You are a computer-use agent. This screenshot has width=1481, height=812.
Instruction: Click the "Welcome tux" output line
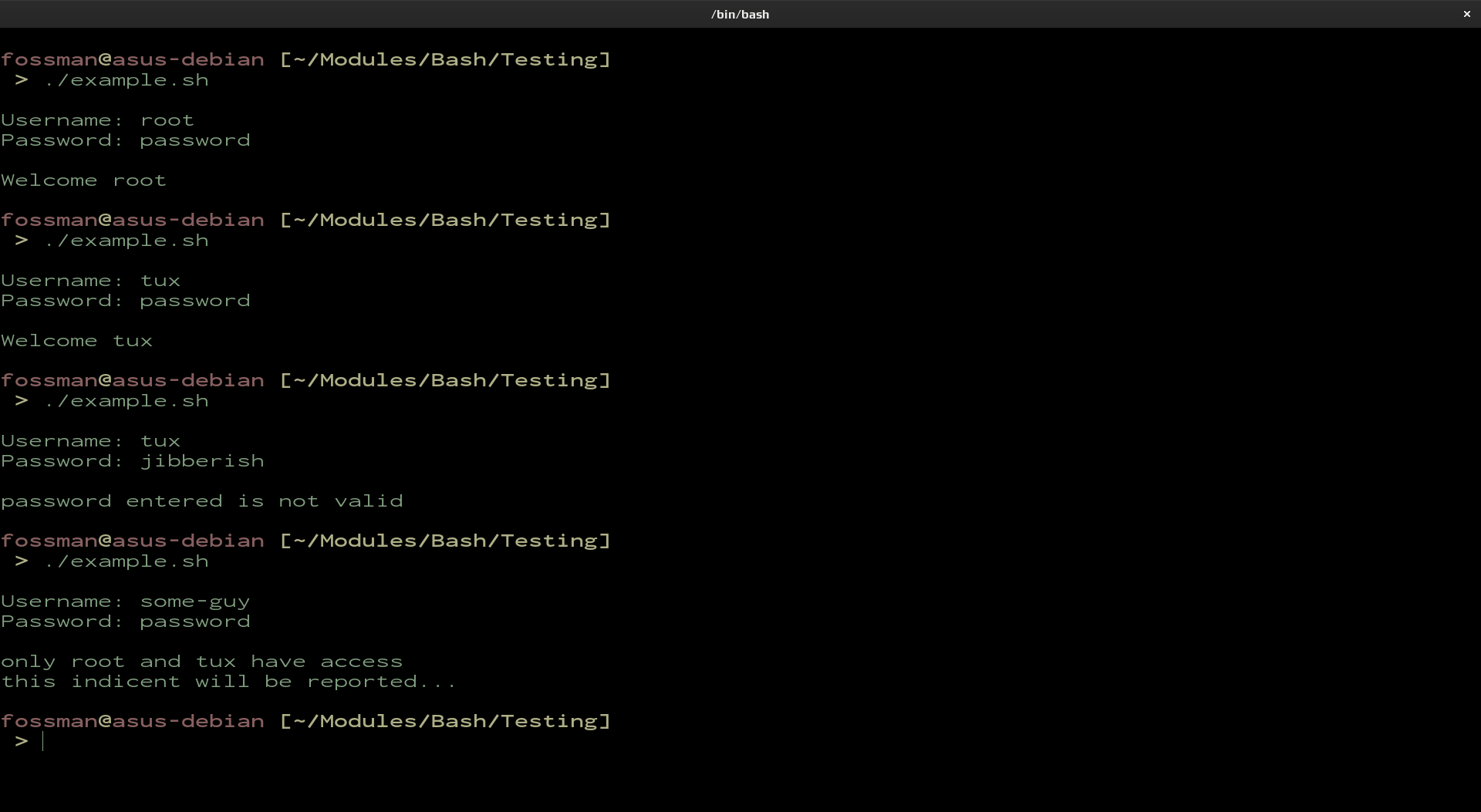(x=76, y=341)
